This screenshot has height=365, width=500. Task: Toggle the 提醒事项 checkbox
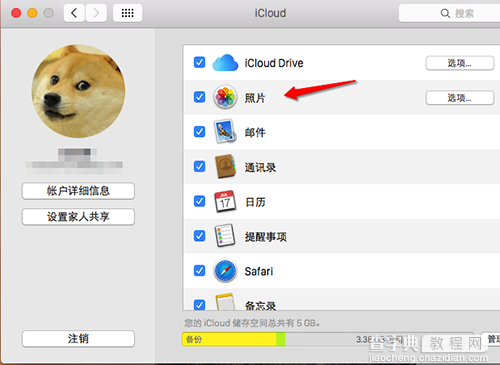[199, 236]
